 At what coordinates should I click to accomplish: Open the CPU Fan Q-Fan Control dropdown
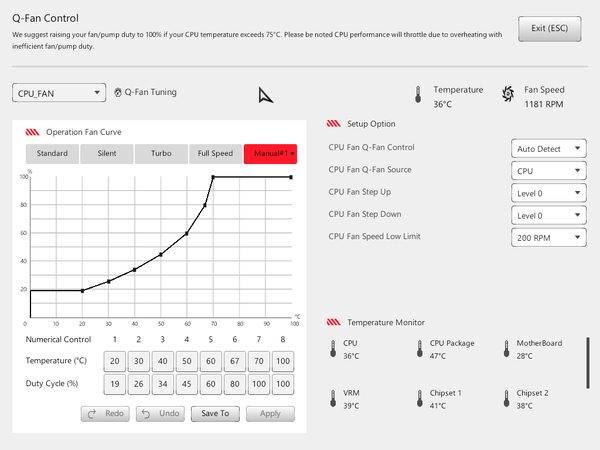coord(549,148)
